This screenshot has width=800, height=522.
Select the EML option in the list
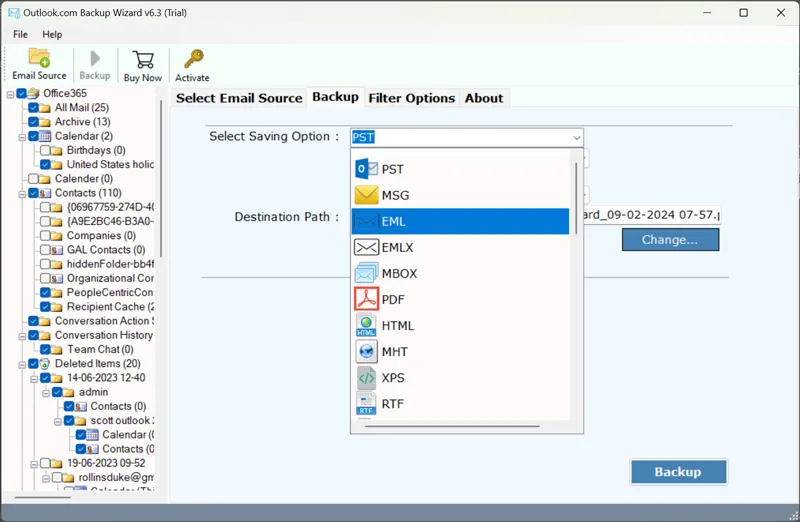coord(460,221)
